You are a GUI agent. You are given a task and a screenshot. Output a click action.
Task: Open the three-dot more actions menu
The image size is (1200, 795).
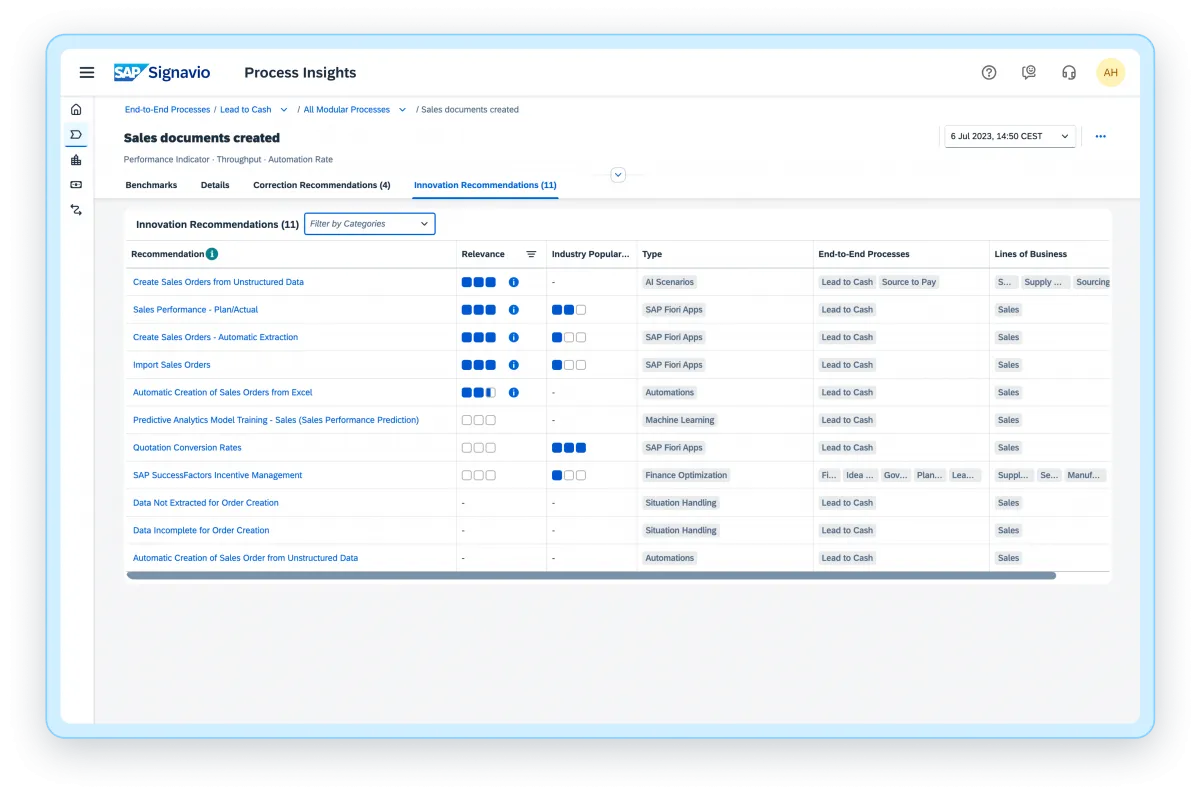pos(1101,136)
